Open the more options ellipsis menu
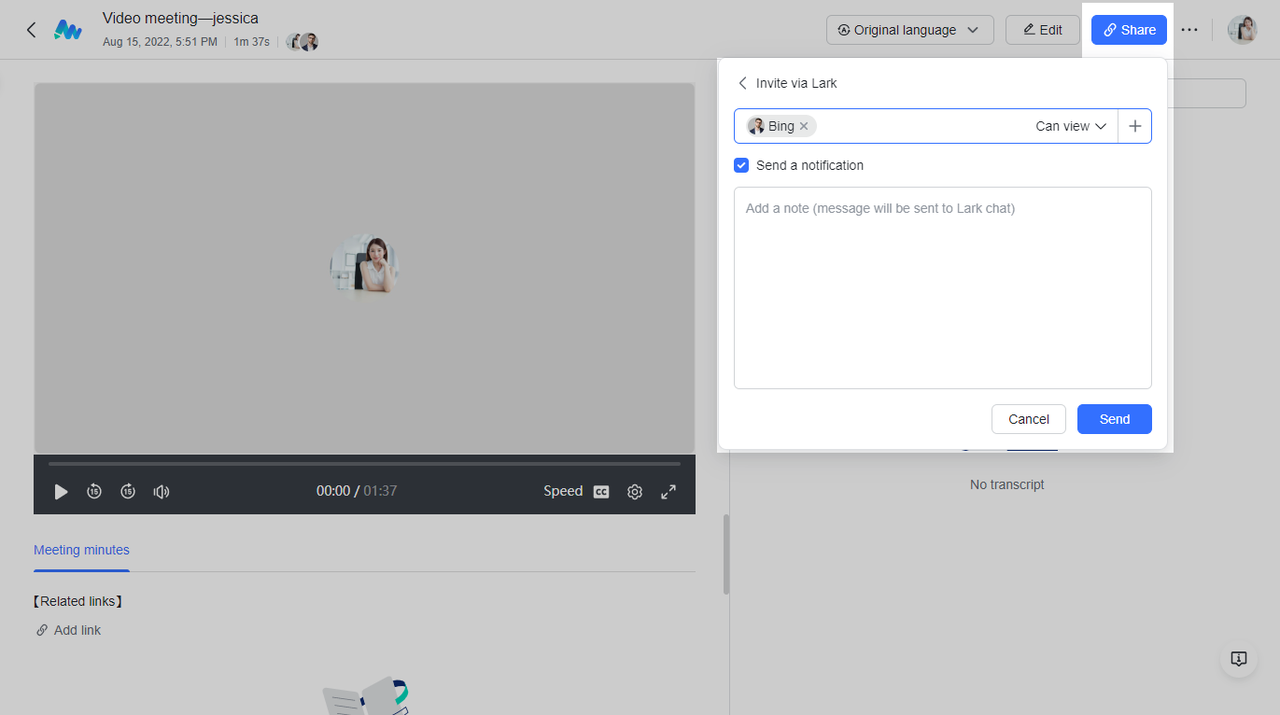This screenshot has width=1280, height=715. coord(1189,30)
